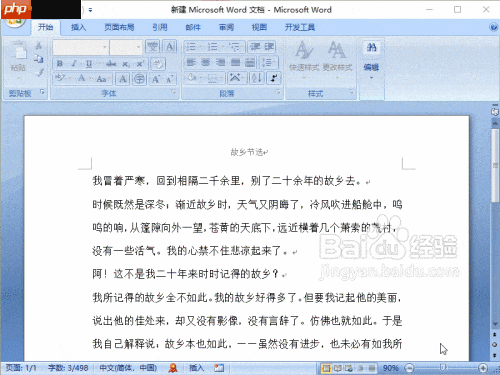Toggle justify alignment

[235, 62]
